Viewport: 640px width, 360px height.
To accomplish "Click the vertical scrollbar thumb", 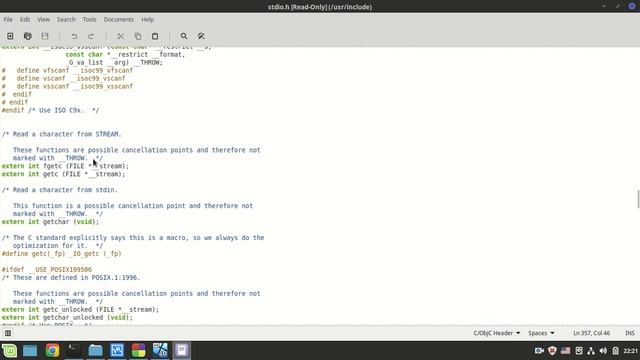I will pos(638,199).
